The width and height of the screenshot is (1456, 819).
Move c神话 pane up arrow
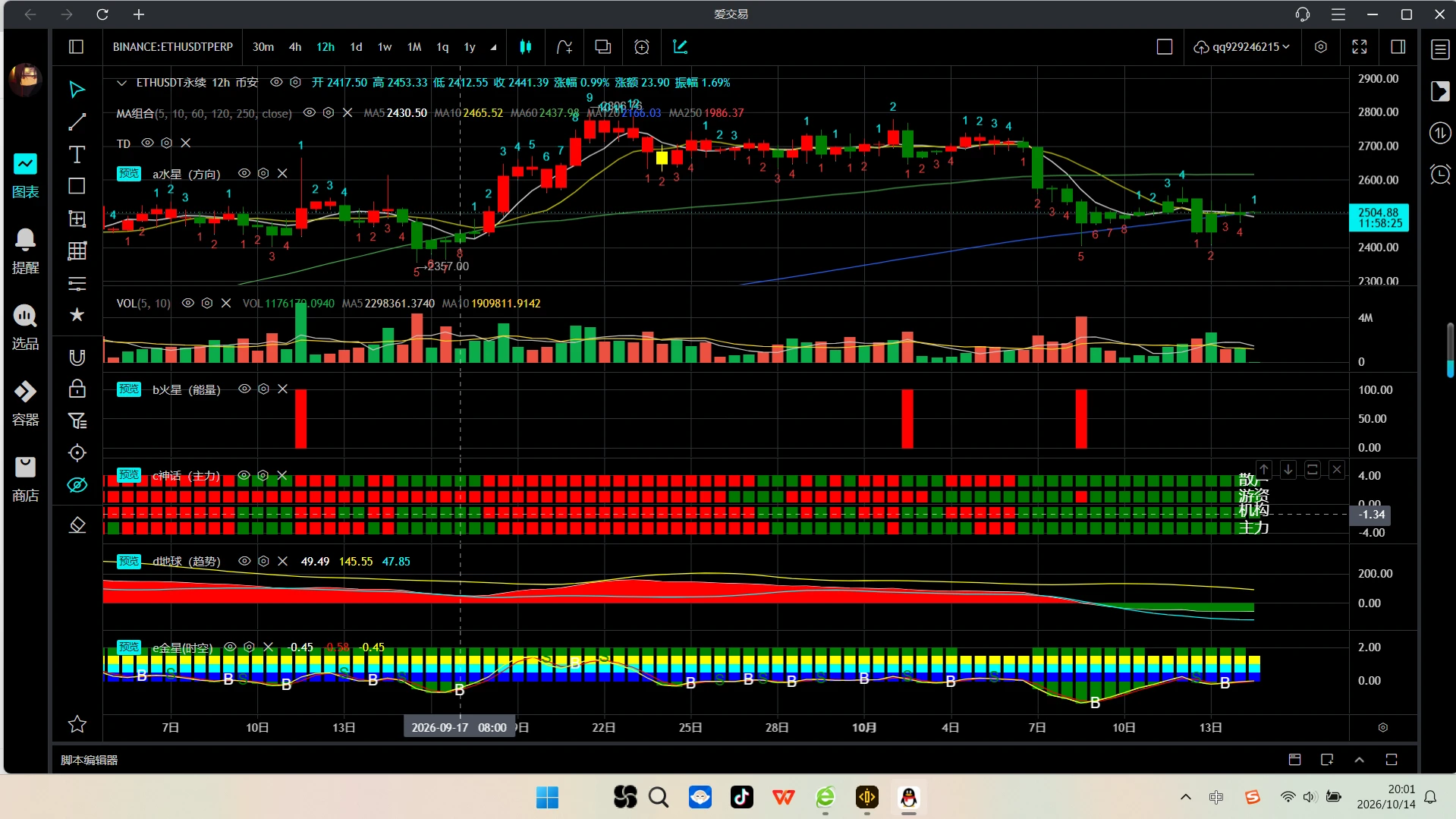1264,470
